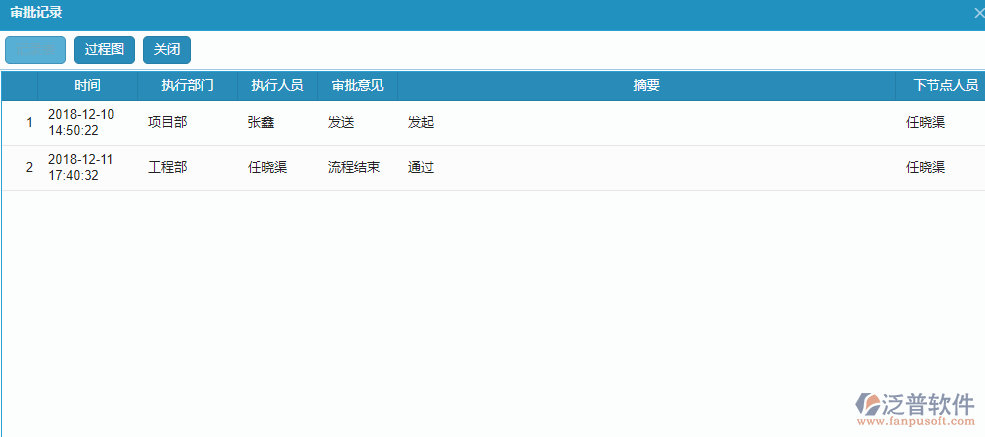Click 任晓渠 next-node cell in 发起 row
This screenshot has width=985, height=437.
point(925,122)
